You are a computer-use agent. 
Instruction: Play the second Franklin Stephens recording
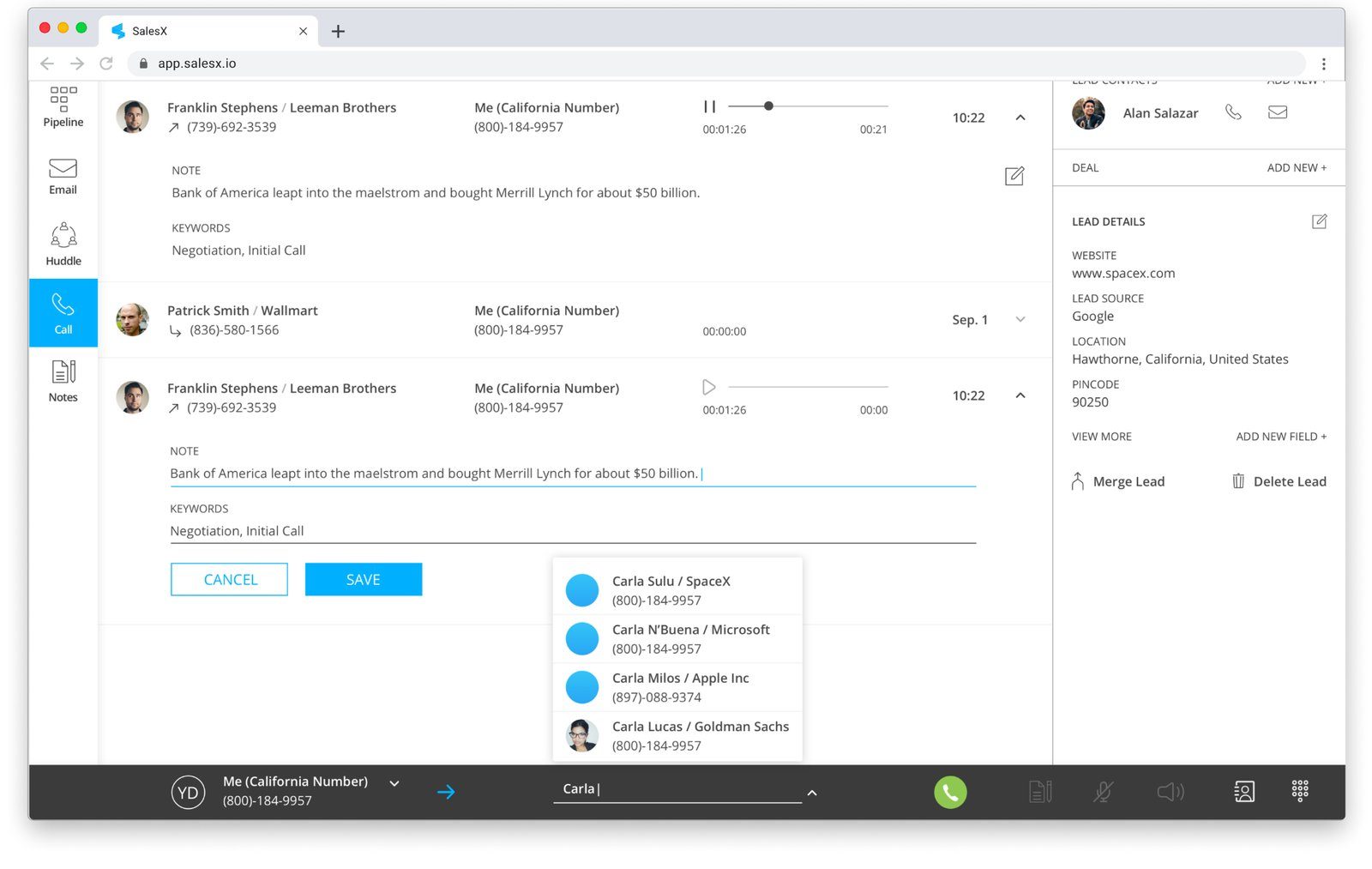pyautogui.click(x=708, y=388)
